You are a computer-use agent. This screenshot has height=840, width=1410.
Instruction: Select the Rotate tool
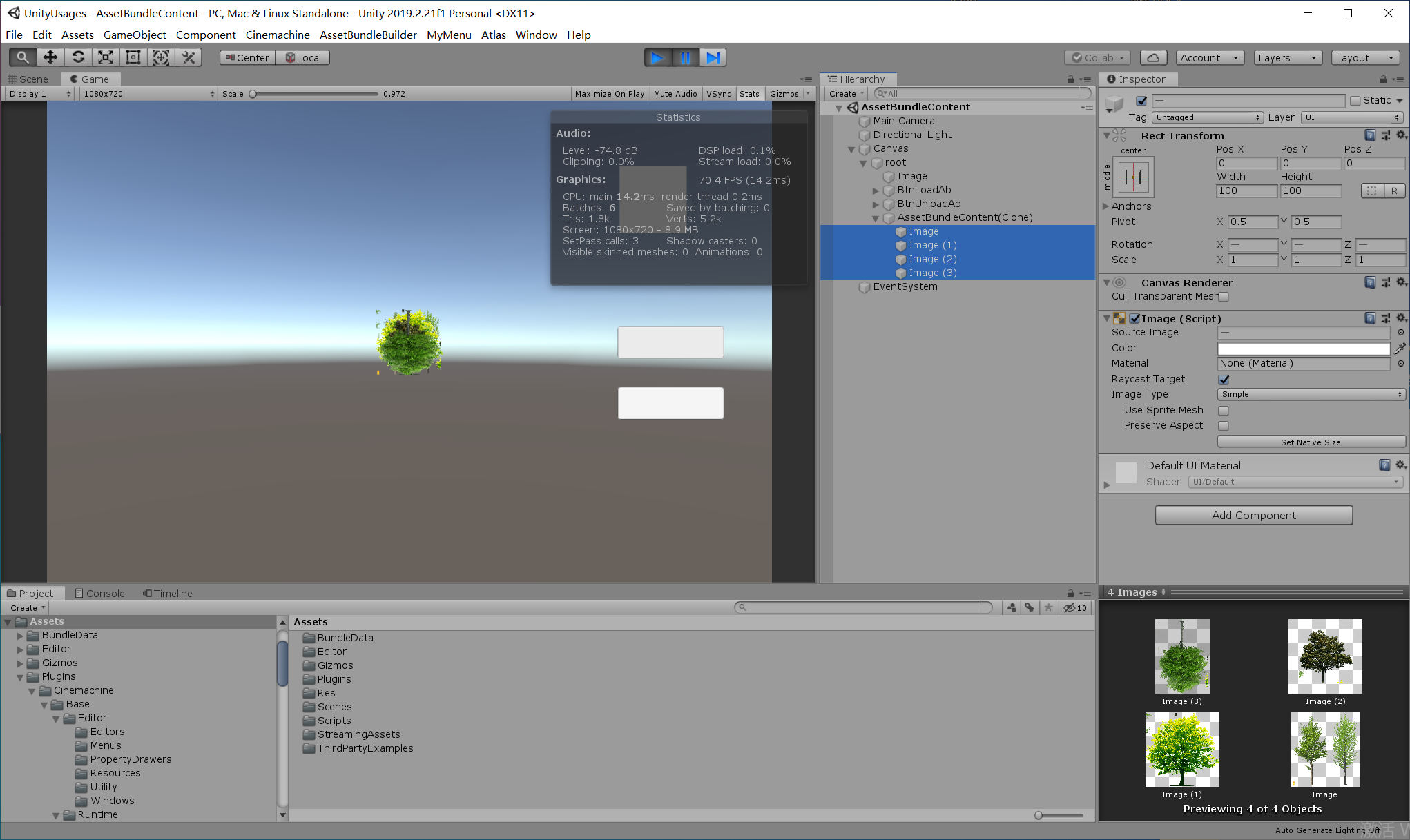(x=77, y=57)
